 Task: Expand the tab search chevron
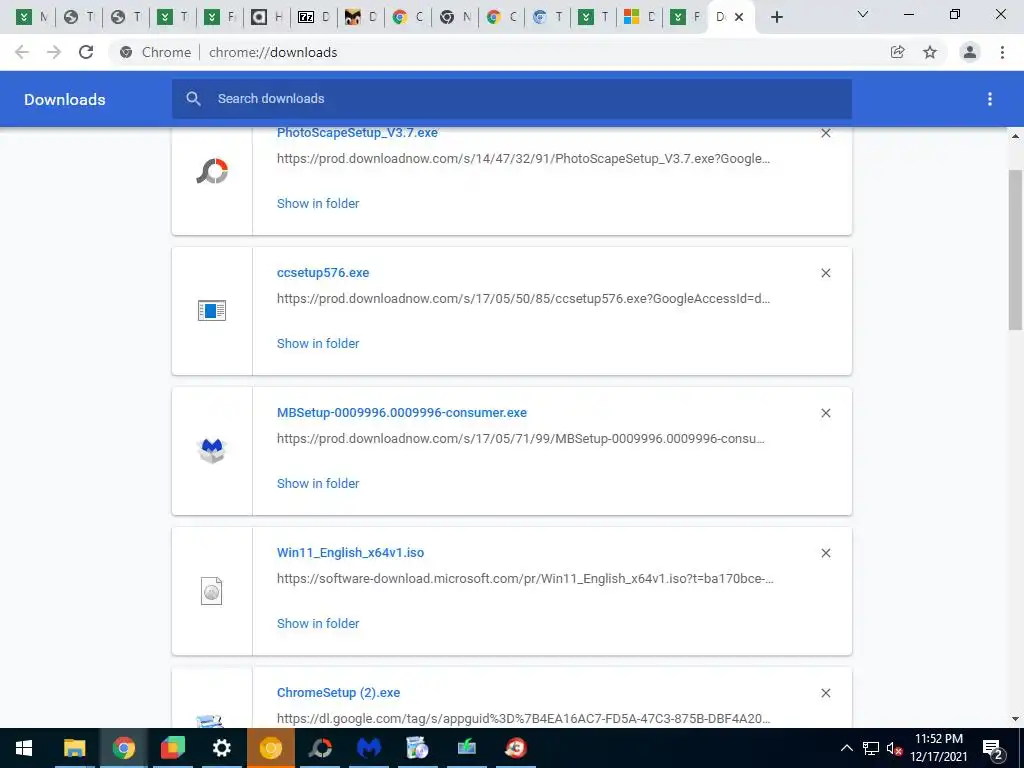coord(863,14)
